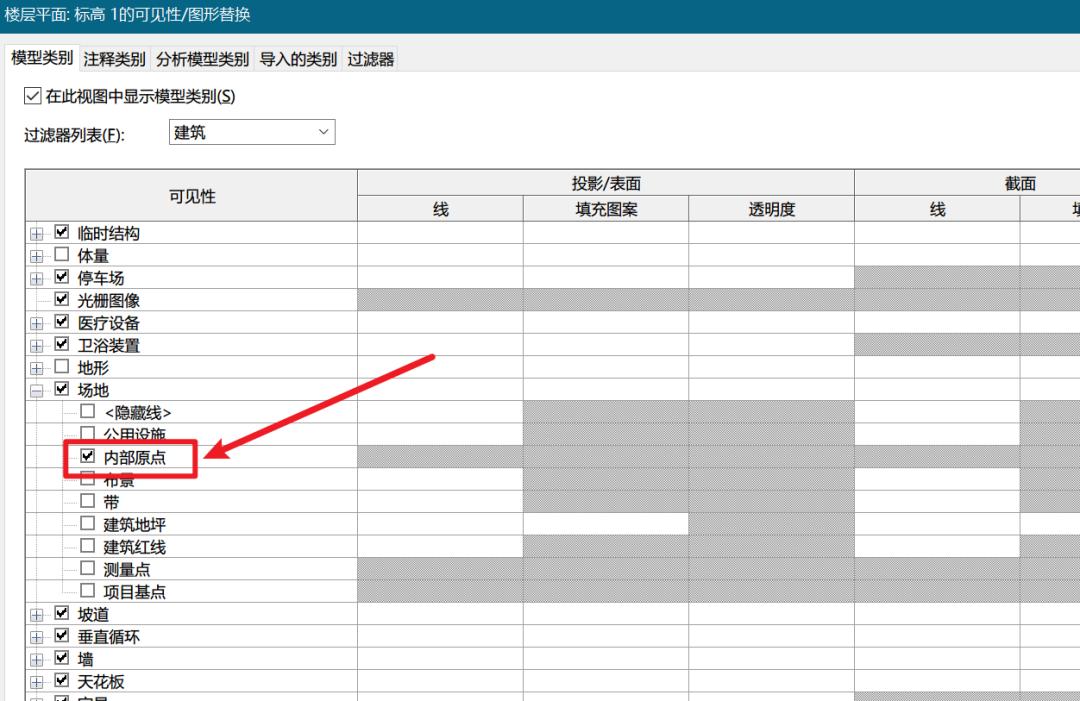
Task: Click the 投影/表面 column group header
Action: [x=606, y=183]
